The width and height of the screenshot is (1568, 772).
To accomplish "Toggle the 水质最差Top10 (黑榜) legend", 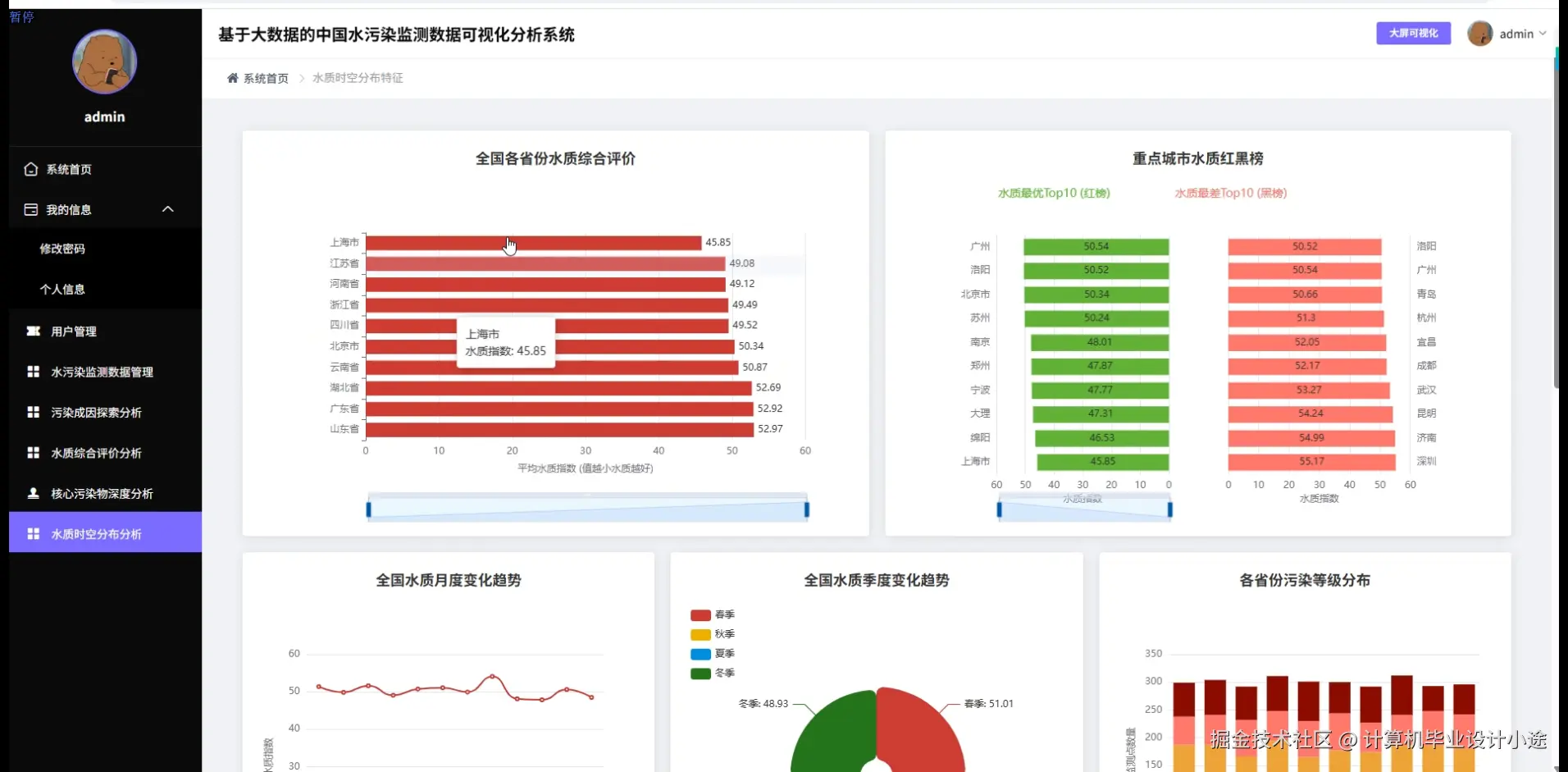I will tap(1231, 193).
